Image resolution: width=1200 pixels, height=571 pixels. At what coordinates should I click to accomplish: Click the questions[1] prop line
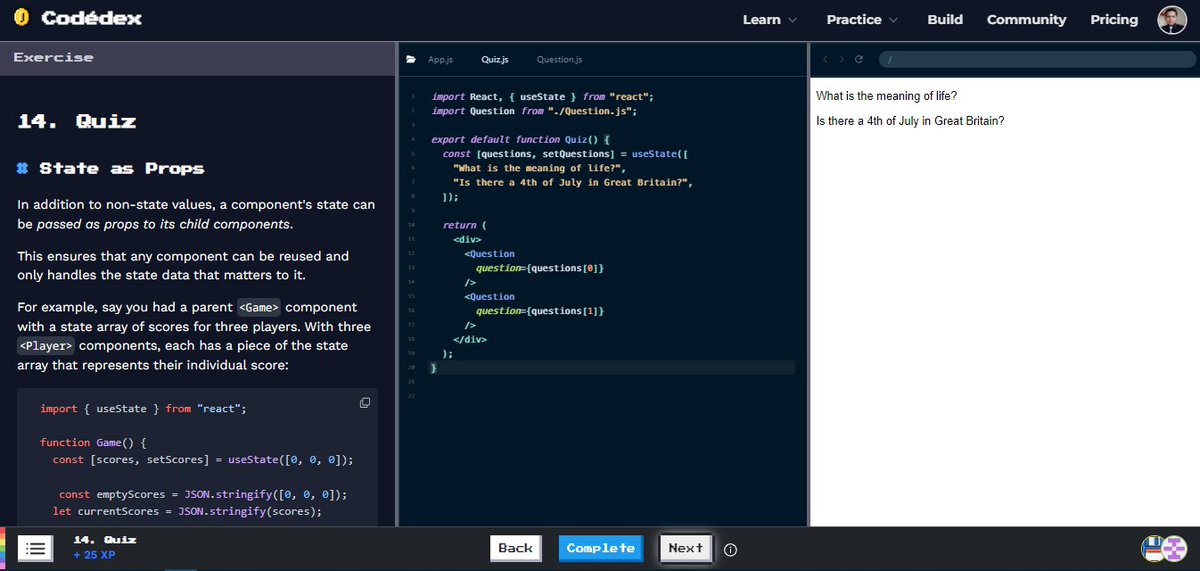click(539, 311)
